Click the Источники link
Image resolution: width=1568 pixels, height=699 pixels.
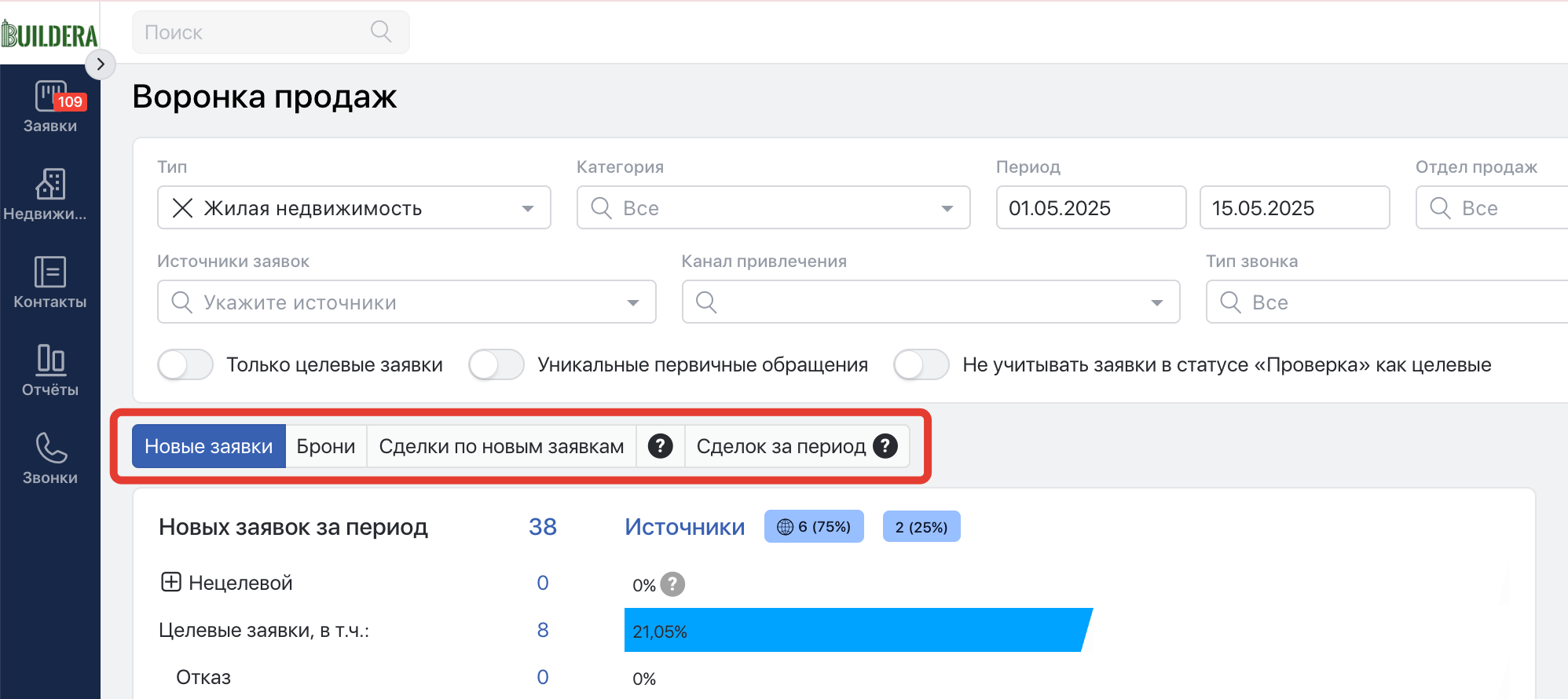point(684,527)
